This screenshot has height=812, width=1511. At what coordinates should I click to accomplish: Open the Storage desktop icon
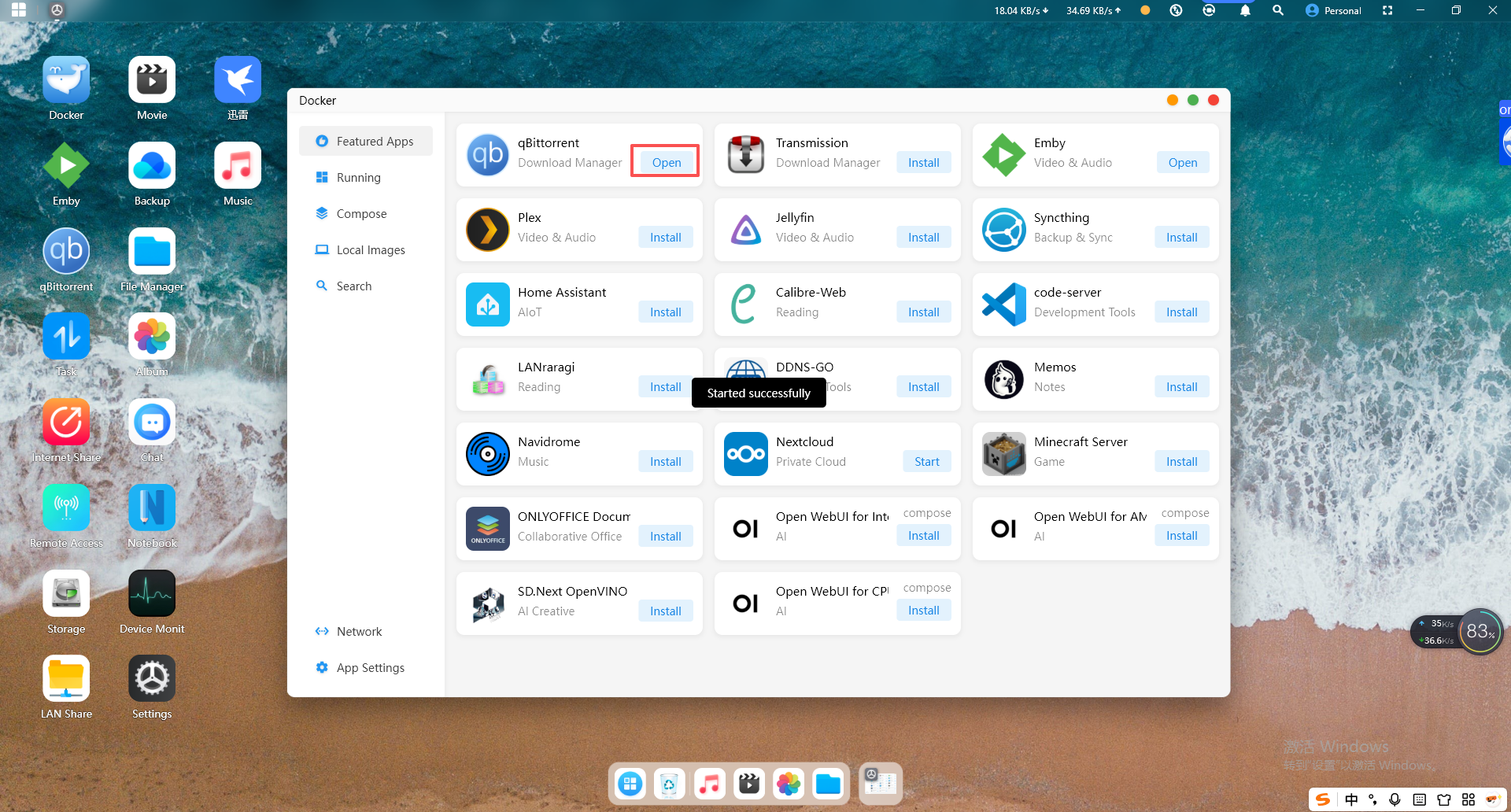click(66, 593)
